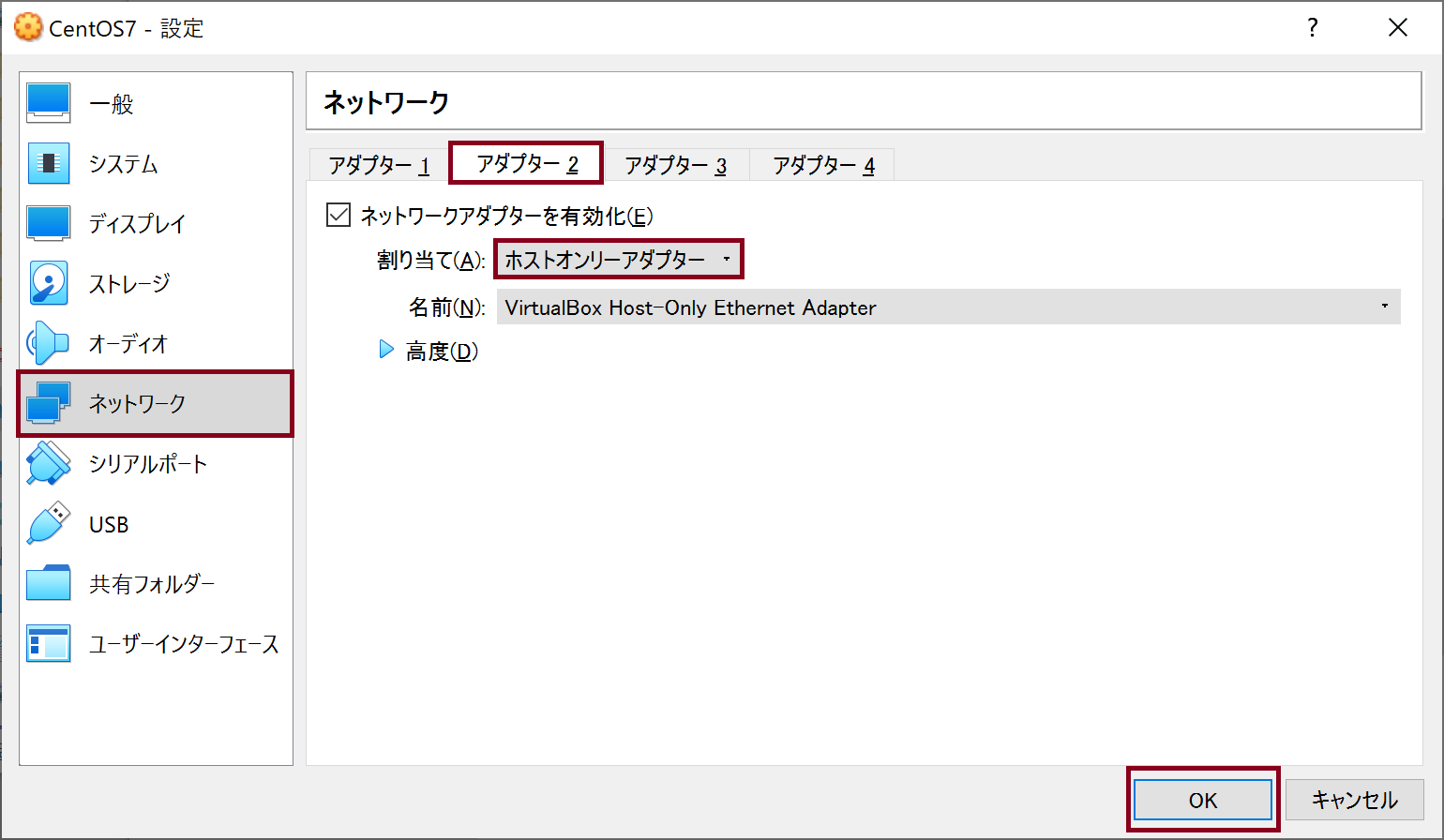Viewport: 1444px width, 840px height.
Task: Open the シリアルポート settings icon
Action: coord(48,463)
